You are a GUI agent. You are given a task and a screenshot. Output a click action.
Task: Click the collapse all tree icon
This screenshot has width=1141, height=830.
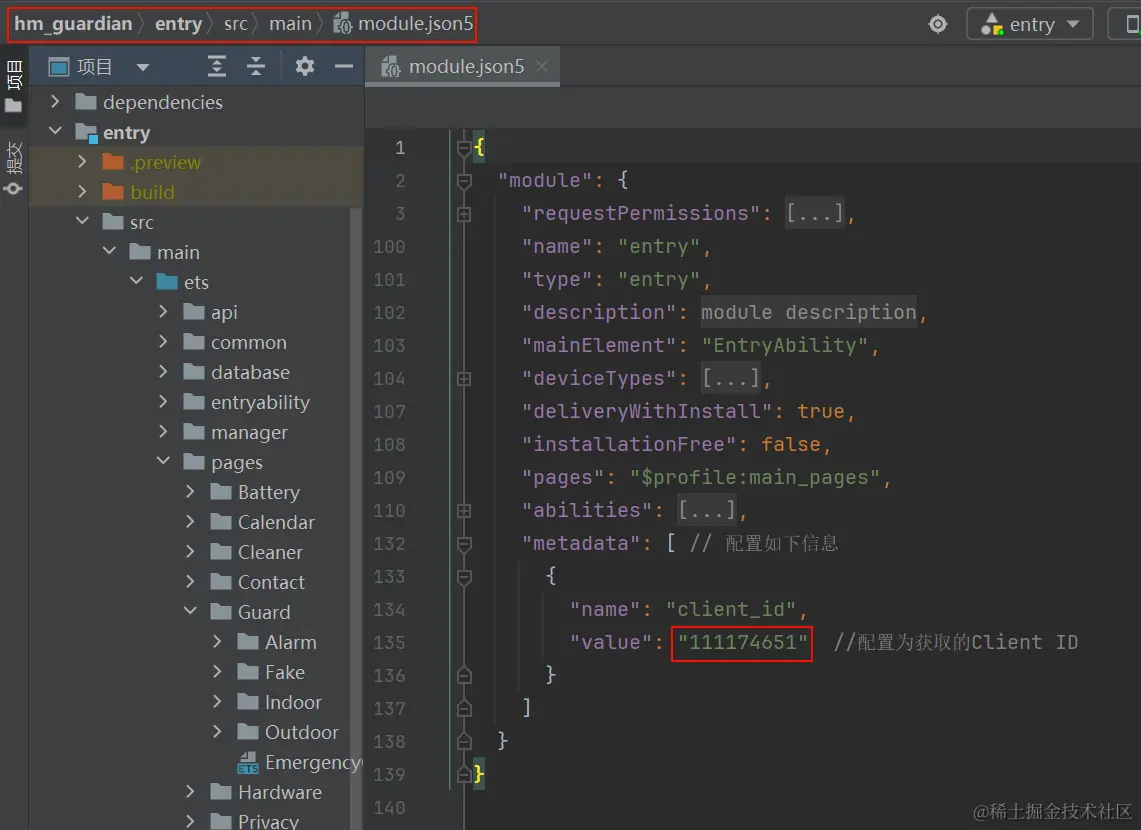(x=255, y=66)
